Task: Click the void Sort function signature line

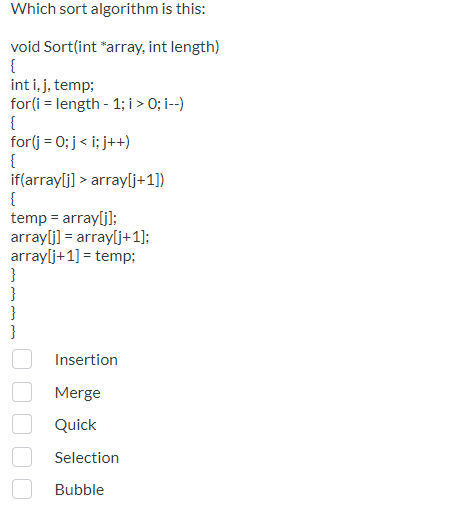Action: (x=115, y=47)
